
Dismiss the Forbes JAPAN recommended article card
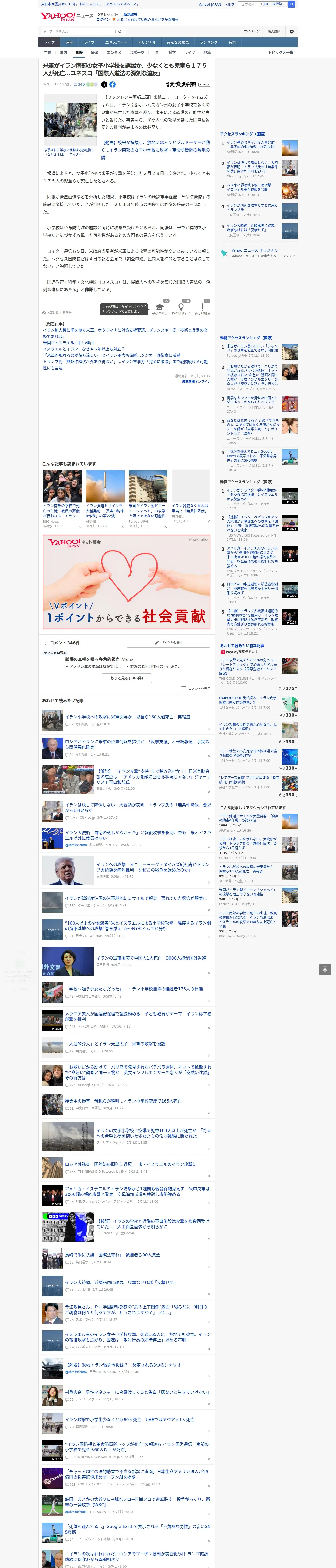(166, 527)
